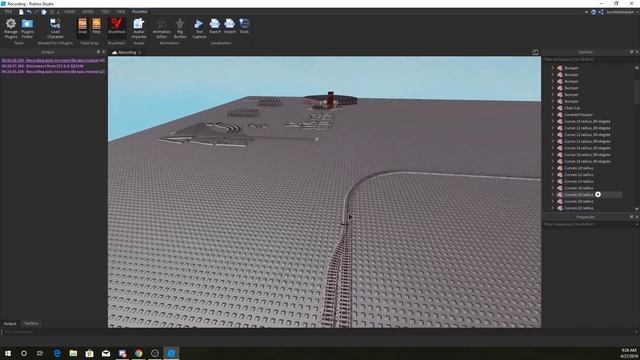This screenshot has width=640, height=360.
Task: Open Task View in taskbar
Action: (40, 353)
